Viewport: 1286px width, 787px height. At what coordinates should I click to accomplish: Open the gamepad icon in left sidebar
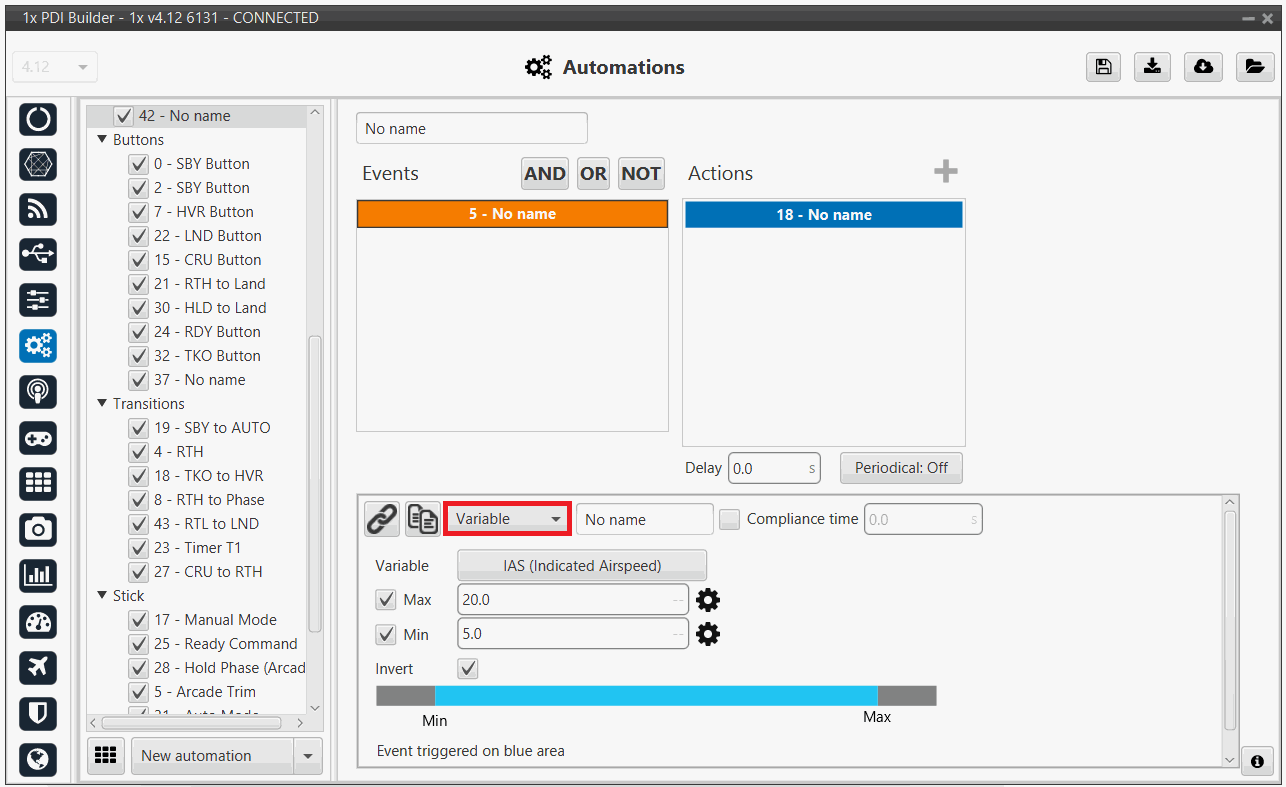pyautogui.click(x=38, y=438)
